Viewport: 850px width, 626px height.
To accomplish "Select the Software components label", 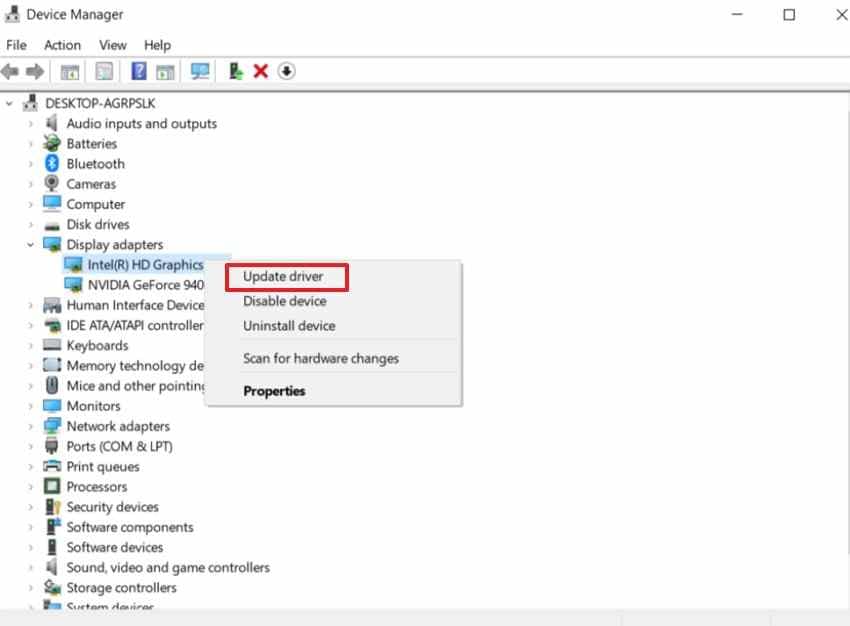I will [x=130, y=527].
